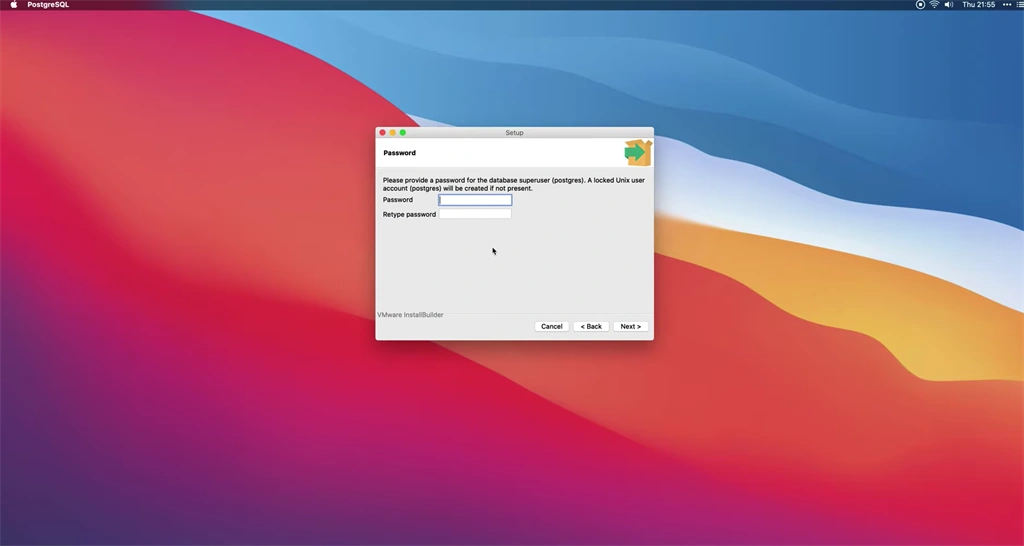This screenshot has width=1024, height=546.
Task: Open the Apple menu
Action: click(14, 5)
